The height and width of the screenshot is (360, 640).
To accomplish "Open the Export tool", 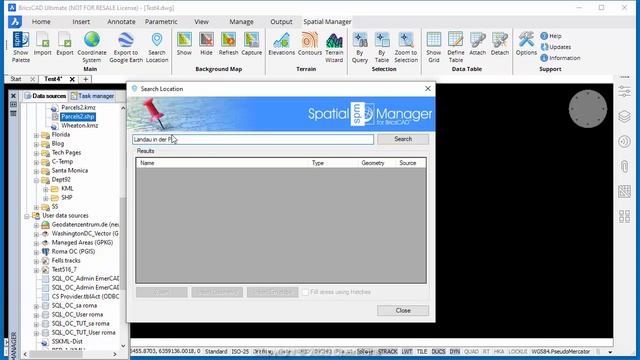I will 64,44.
